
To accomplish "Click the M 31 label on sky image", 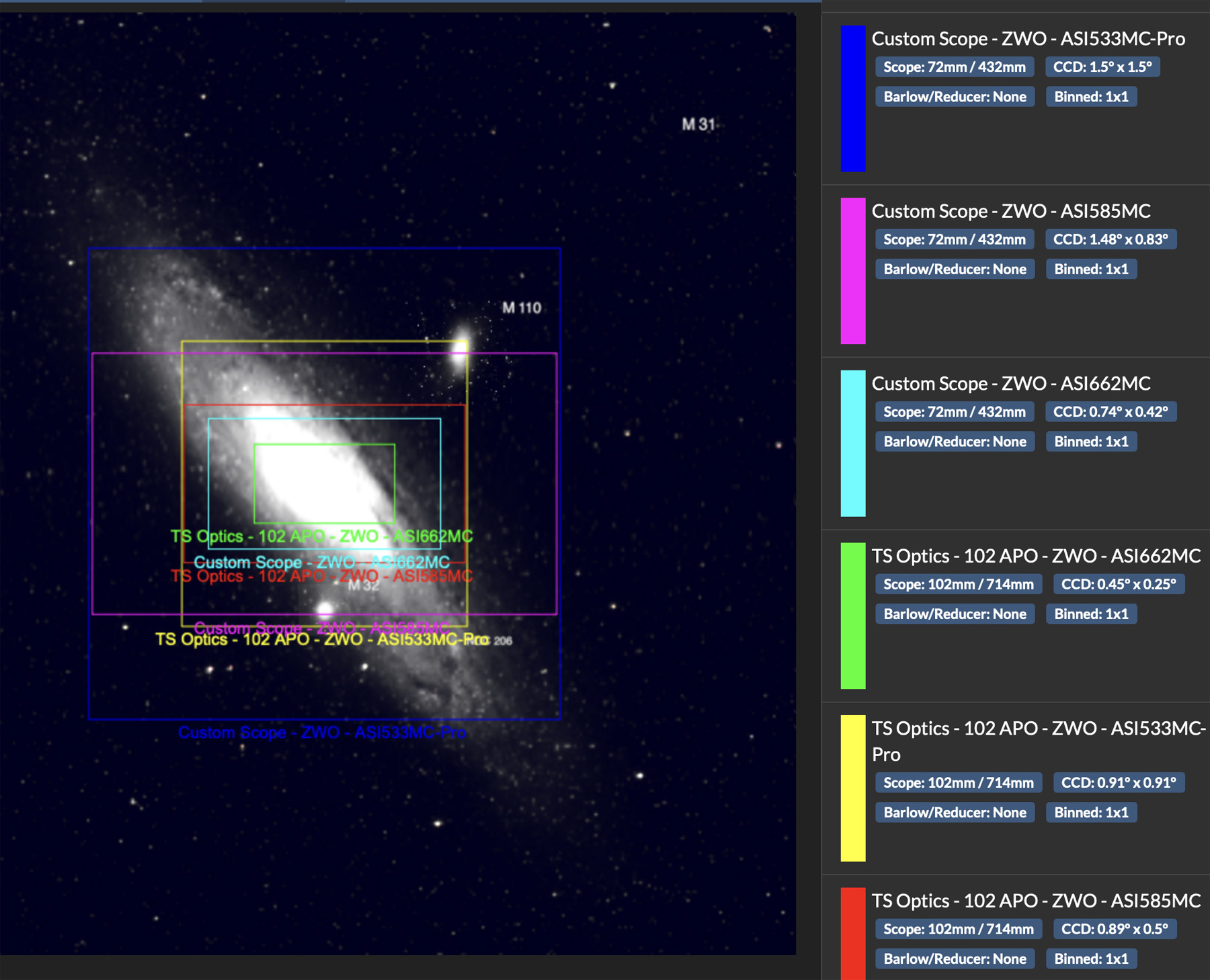I will (698, 124).
